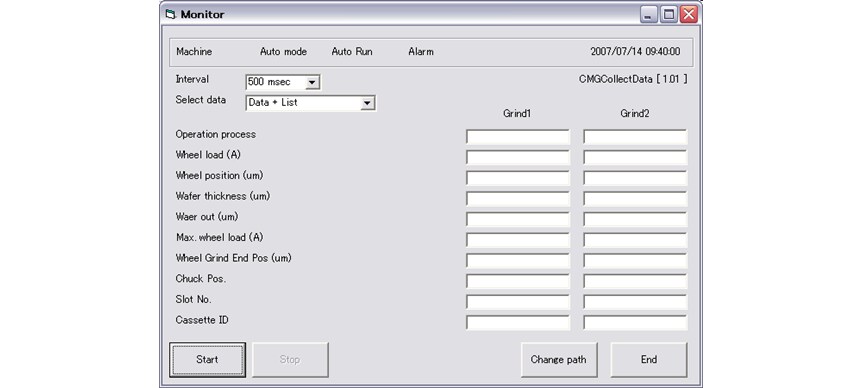Viewport: 862px width, 388px height.
Task: Click the Wafer thickness (um) label
Action: point(223,196)
